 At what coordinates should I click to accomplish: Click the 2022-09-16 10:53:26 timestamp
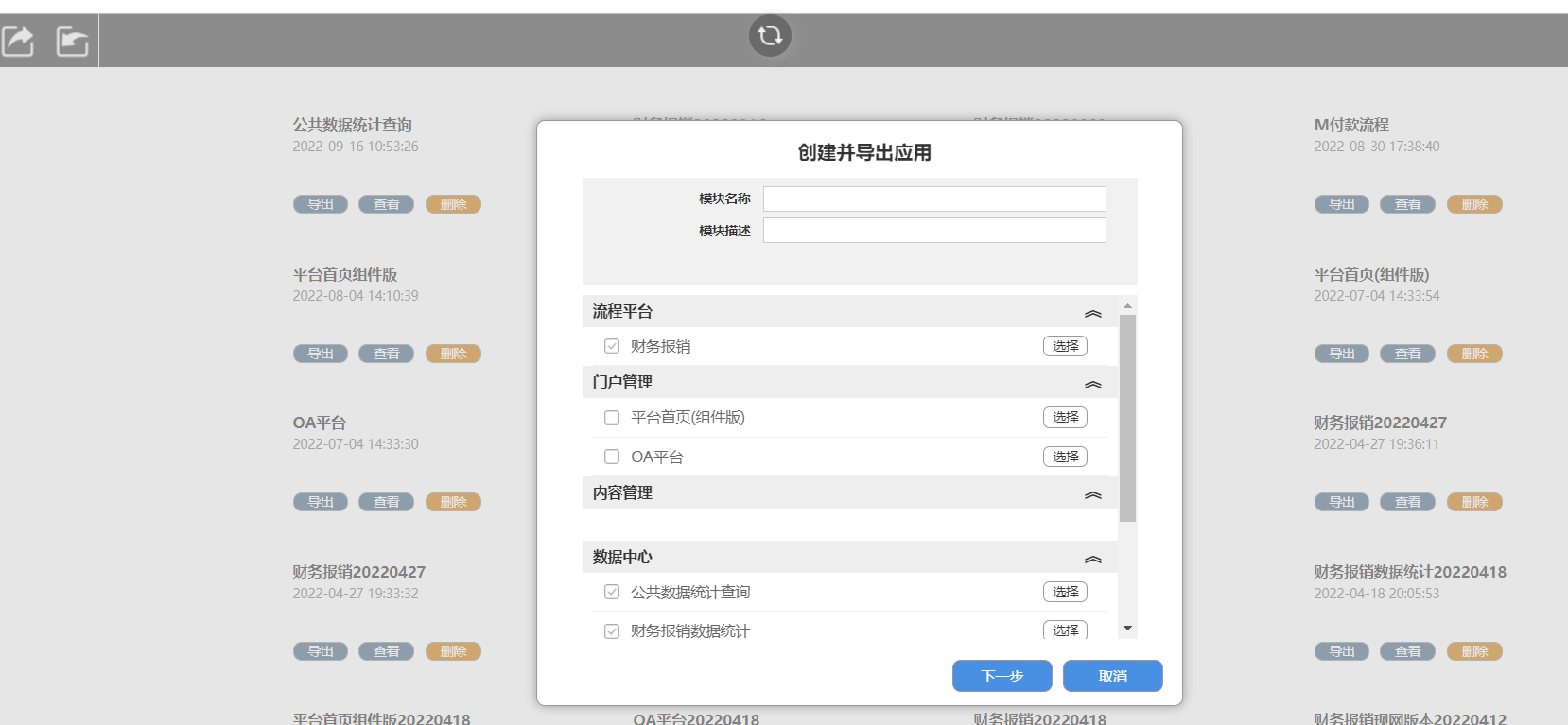pos(356,147)
